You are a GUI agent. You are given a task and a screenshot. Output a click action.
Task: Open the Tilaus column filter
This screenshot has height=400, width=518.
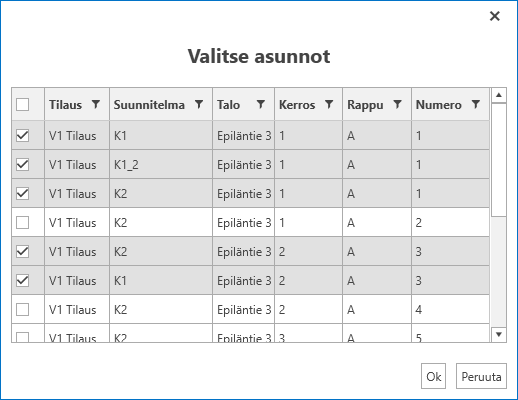(x=96, y=105)
